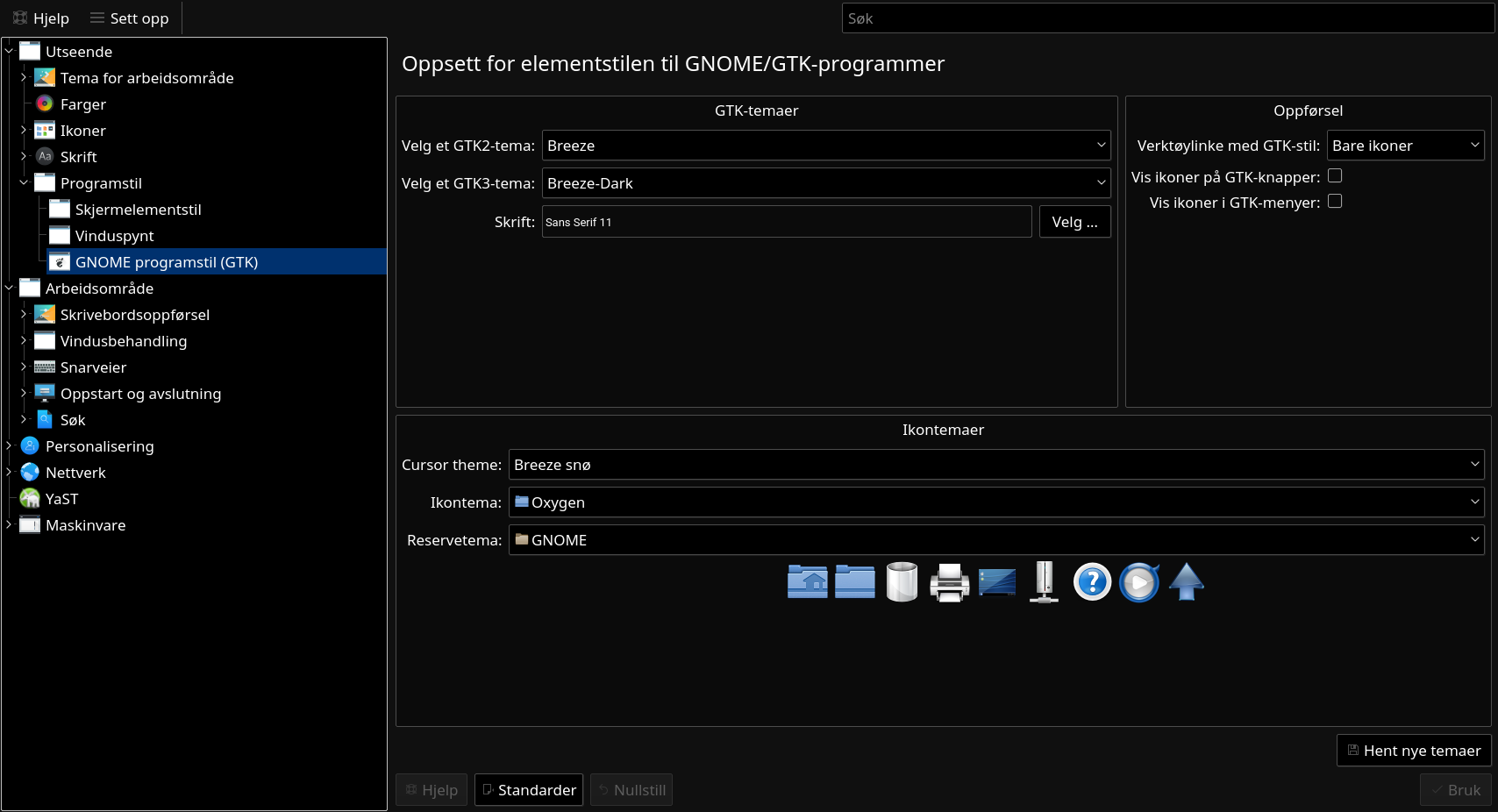
Task: Click the plain folder preview icon
Action: tap(855, 581)
